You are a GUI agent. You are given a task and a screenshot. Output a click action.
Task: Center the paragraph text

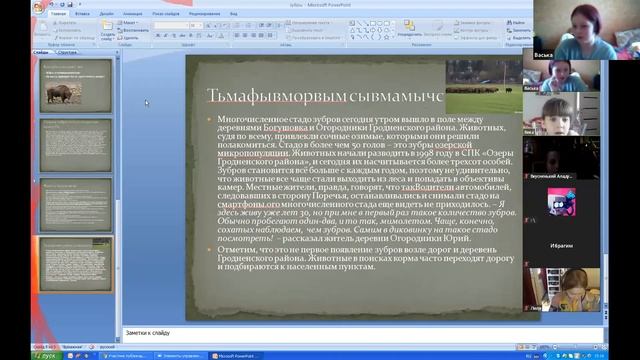pyautogui.click(x=245, y=36)
